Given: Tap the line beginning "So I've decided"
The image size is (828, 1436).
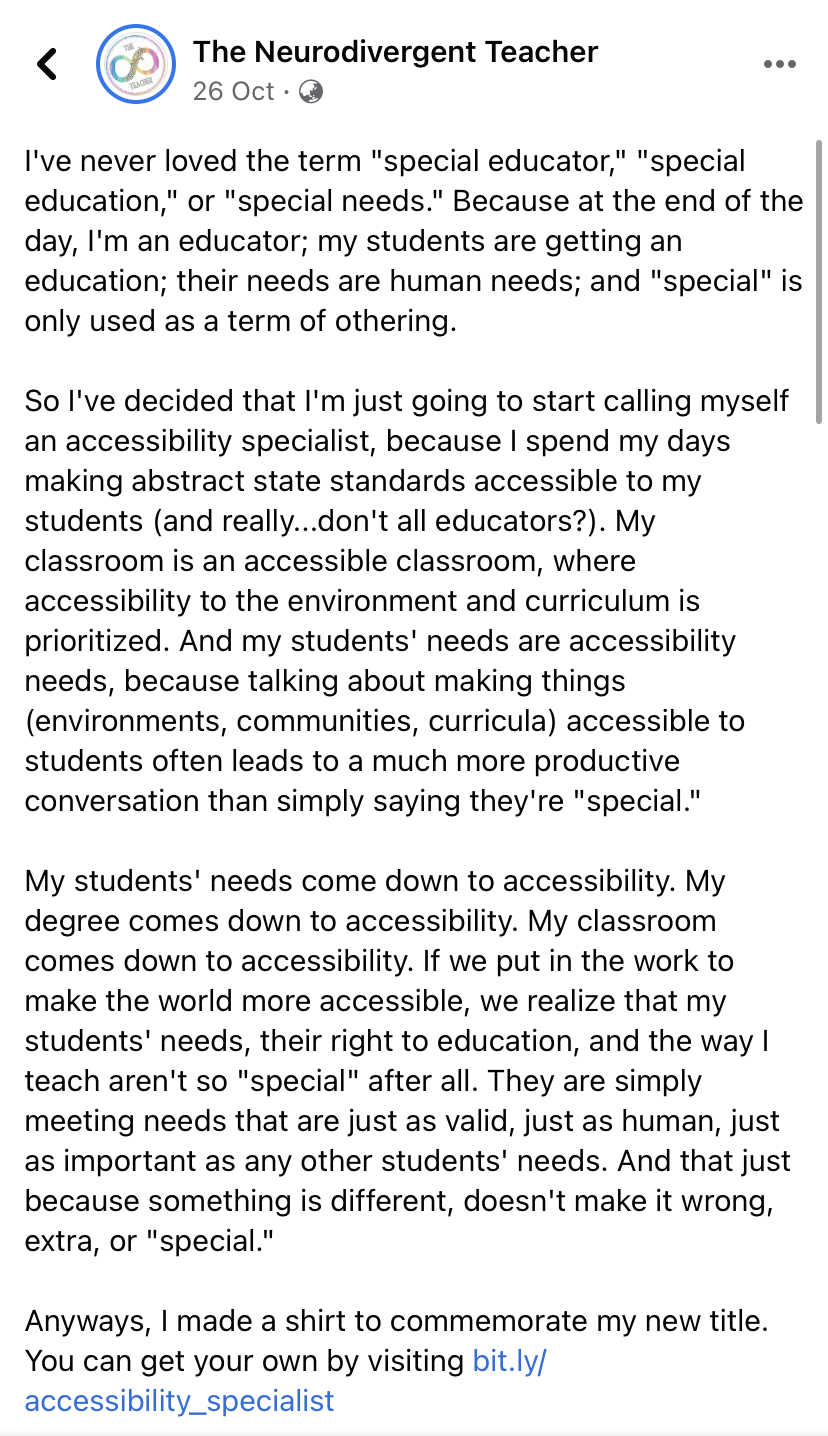Looking at the screenshot, I should [407, 401].
